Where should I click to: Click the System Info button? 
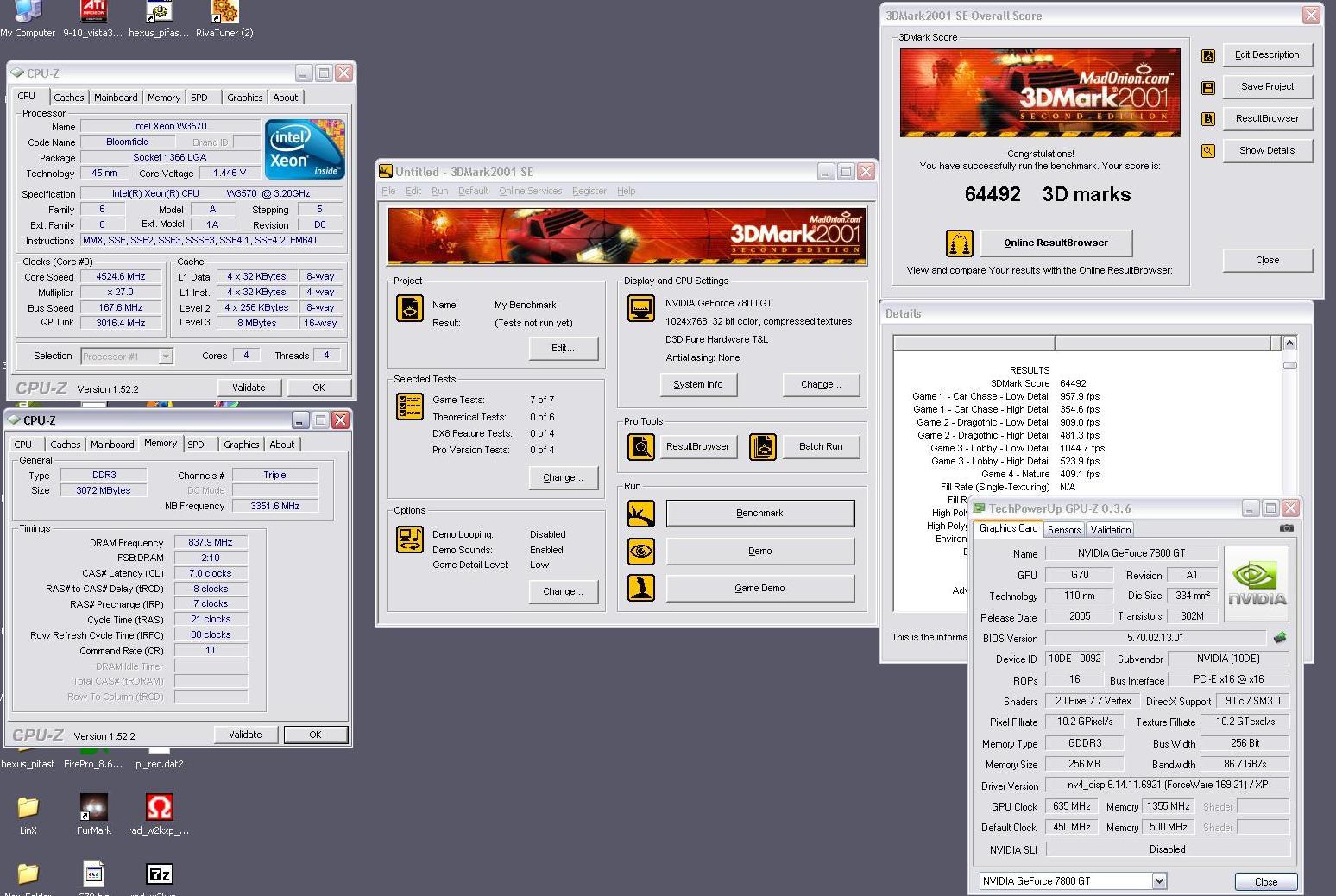pos(698,385)
